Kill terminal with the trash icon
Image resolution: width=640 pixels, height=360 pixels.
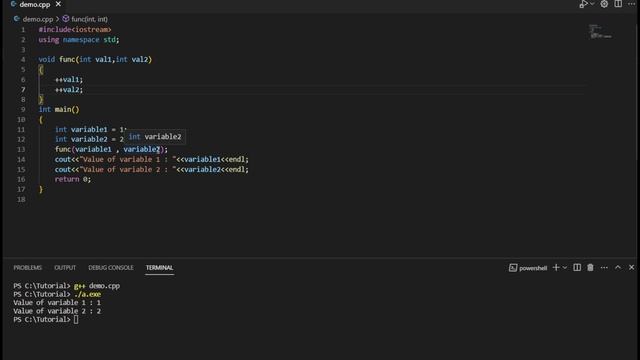tap(590, 268)
